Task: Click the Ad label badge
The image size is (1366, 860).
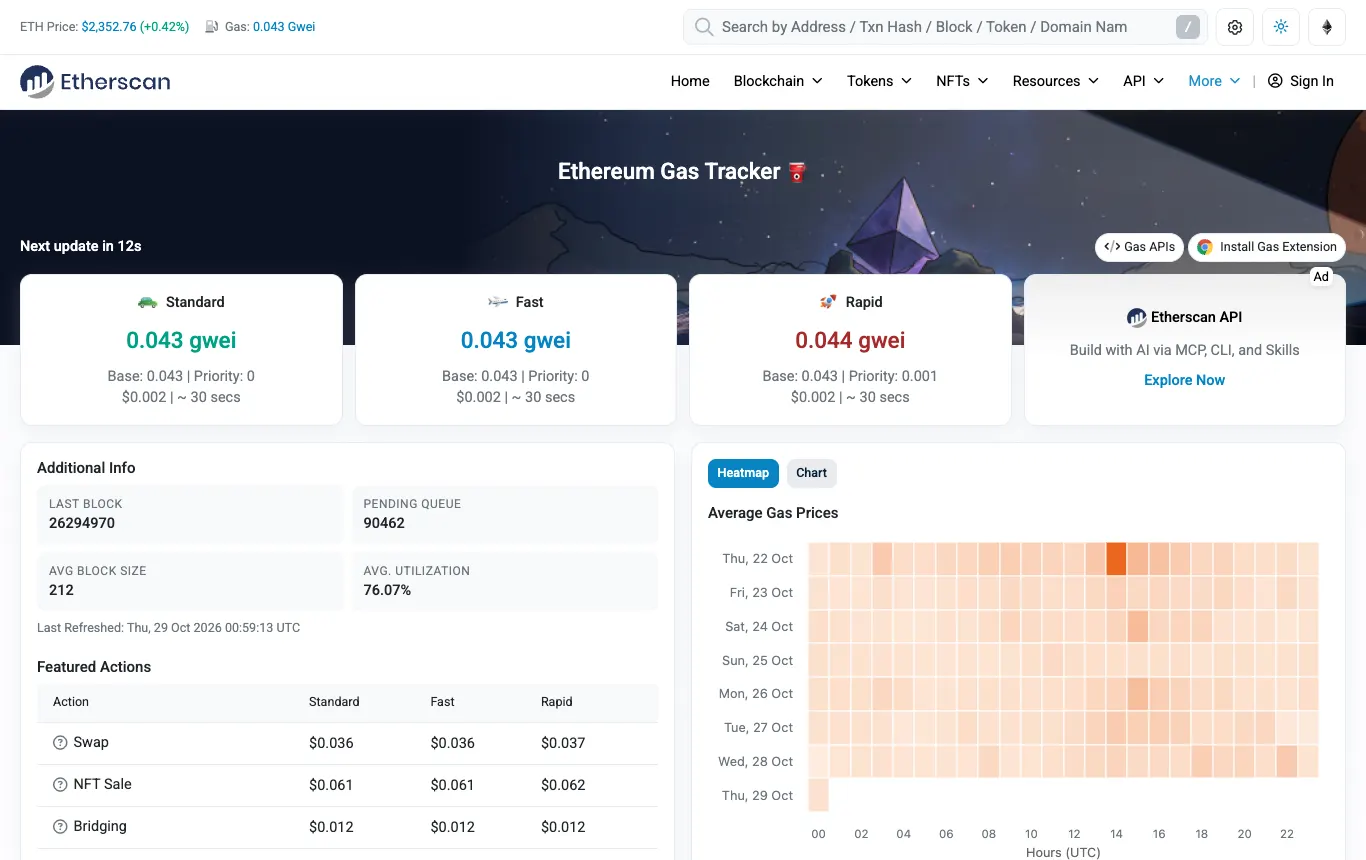Action: (x=1321, y=277)
